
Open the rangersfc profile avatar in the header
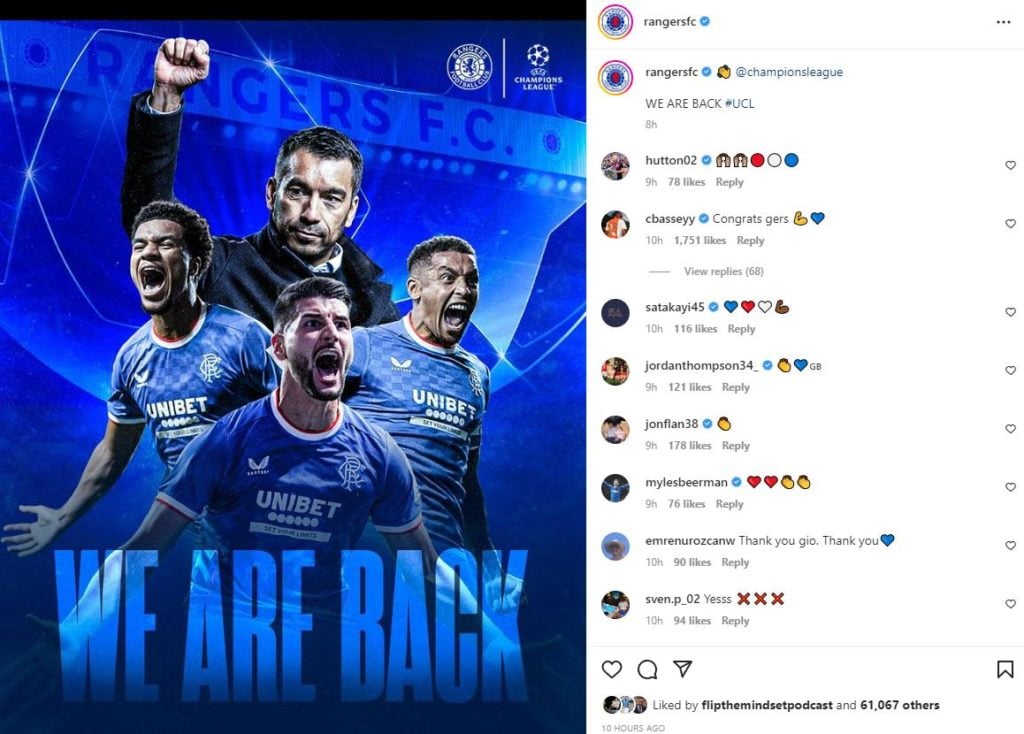(x=615, y=22)
